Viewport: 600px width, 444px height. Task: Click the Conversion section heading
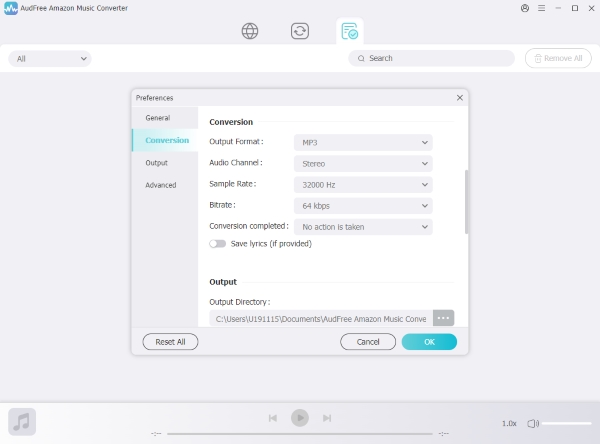click(231, 122)
